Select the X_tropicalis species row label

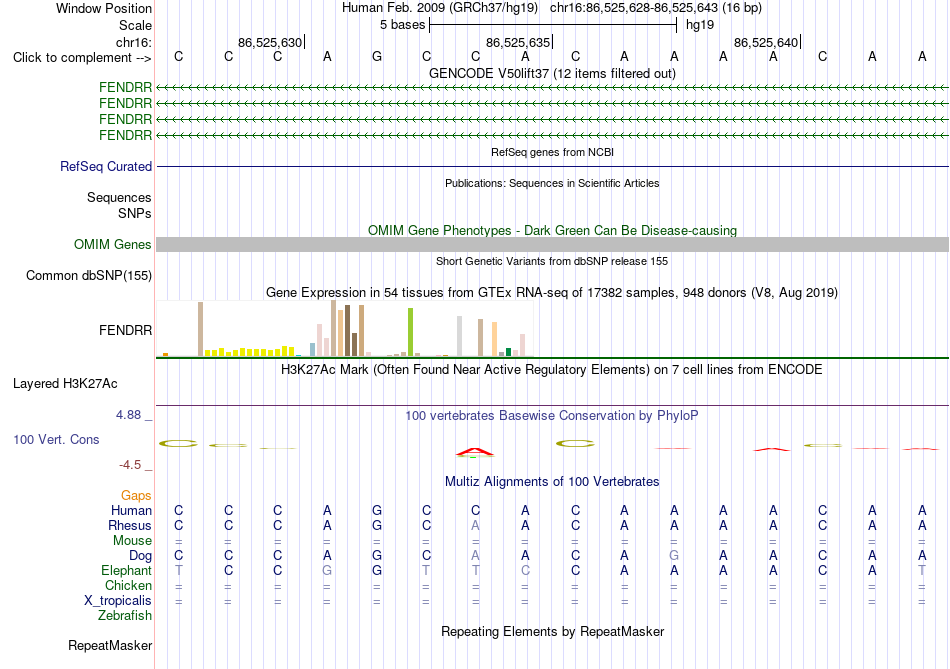click(x=118, y=601)
